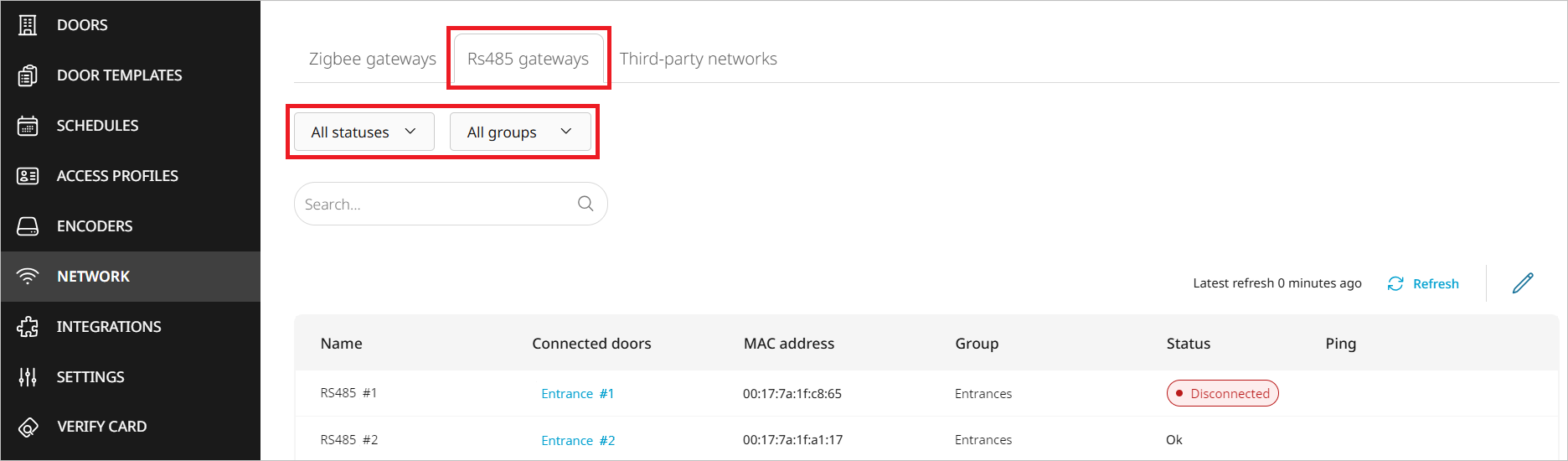This screenshot has width=1568, height=461.
Task: Open the Entrance #2 door link
Action: pyautogui.click(x=578, y=440)
